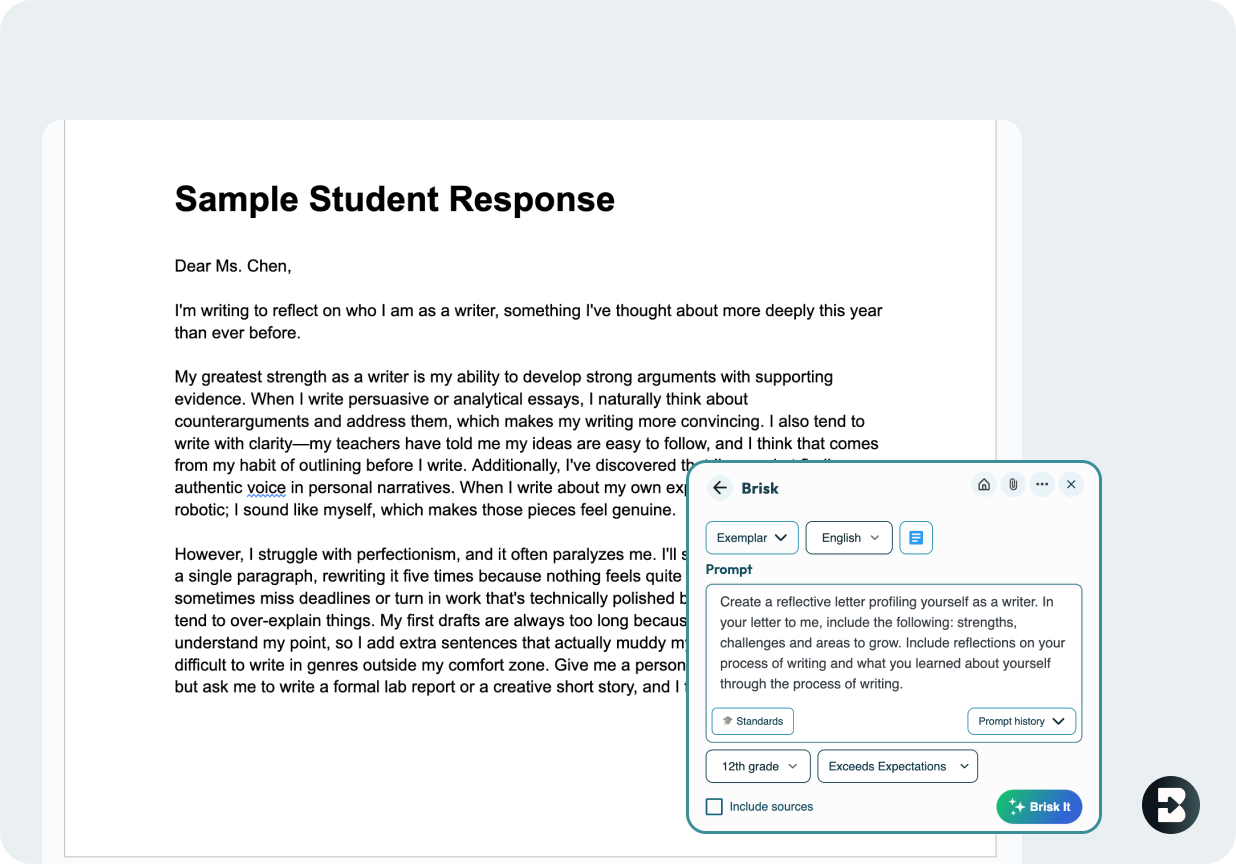This screenshot has height=864, width=1236.
Task: Open the Brisk home icon
Action: click(x=984, y=484)
